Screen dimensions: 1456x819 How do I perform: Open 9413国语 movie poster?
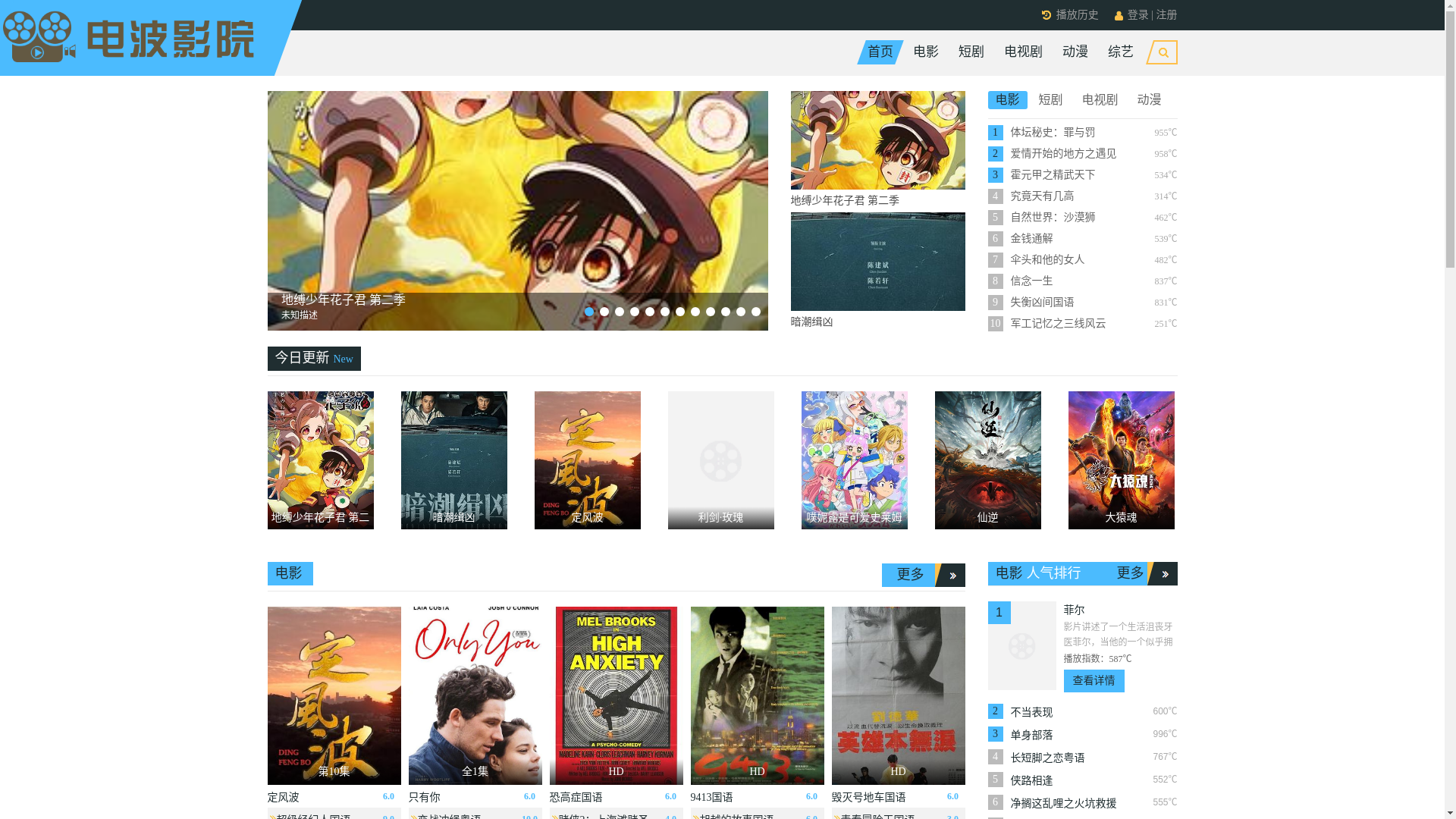pyautogui.click(x=757, y=695)
